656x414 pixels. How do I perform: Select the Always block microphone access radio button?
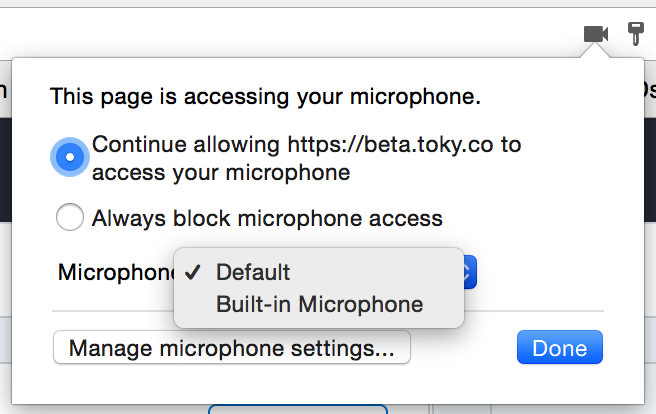pos(70,217)
